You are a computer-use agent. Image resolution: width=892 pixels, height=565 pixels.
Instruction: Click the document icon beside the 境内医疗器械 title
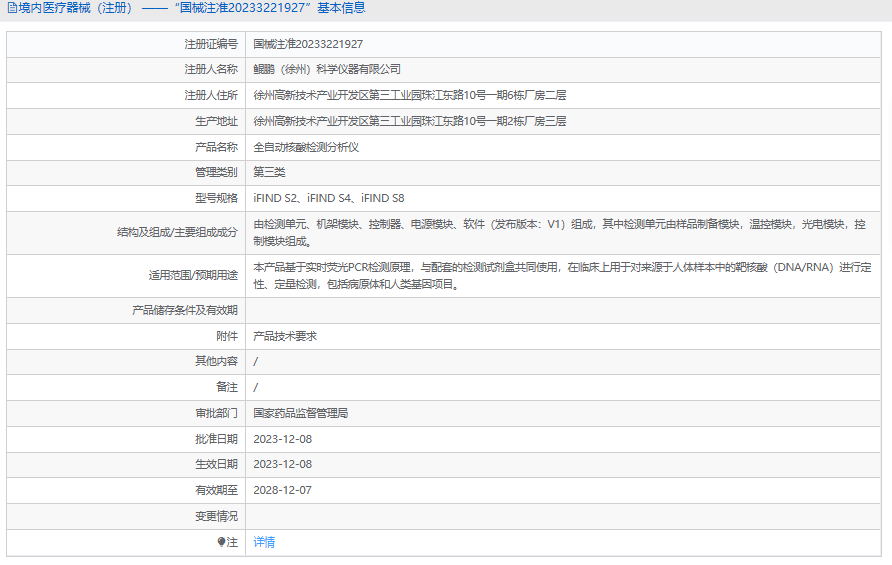pos(12,9)
